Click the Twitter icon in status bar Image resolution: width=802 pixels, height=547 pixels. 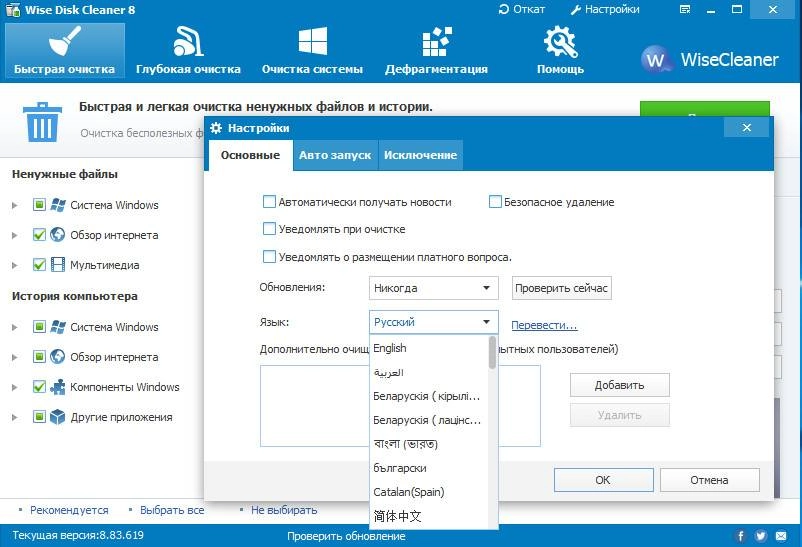click(761, 536)
